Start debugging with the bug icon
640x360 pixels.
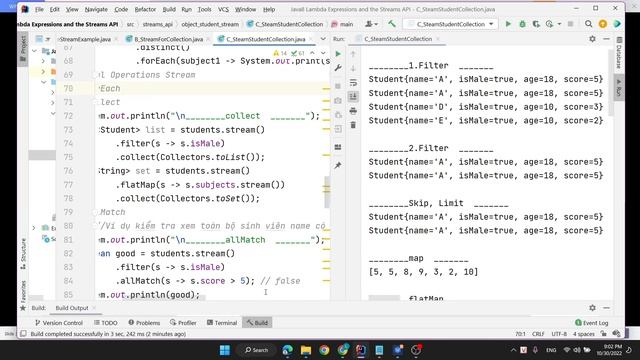click(x=522, y=24)
